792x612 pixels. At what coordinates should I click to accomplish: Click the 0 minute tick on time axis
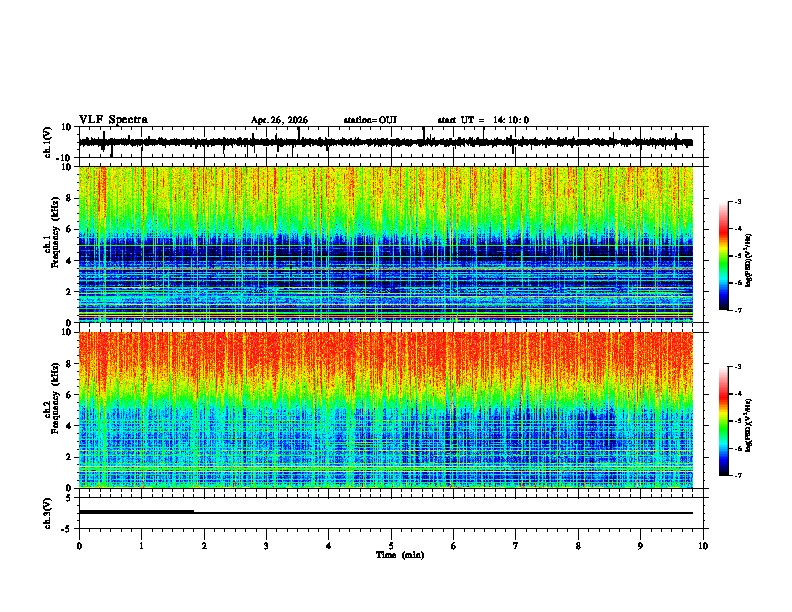(79, 546)
